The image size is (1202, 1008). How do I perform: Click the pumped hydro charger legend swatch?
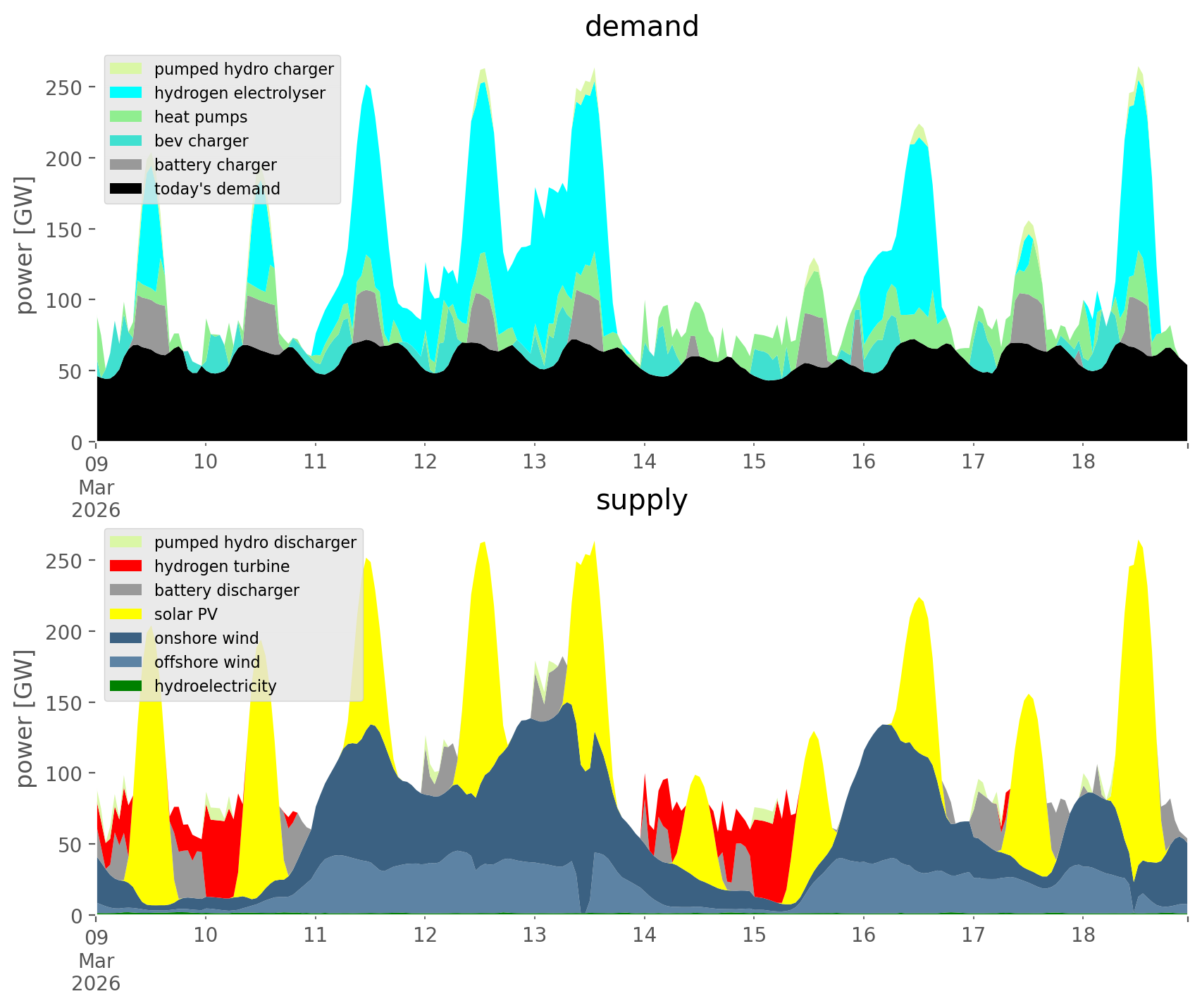126,69
